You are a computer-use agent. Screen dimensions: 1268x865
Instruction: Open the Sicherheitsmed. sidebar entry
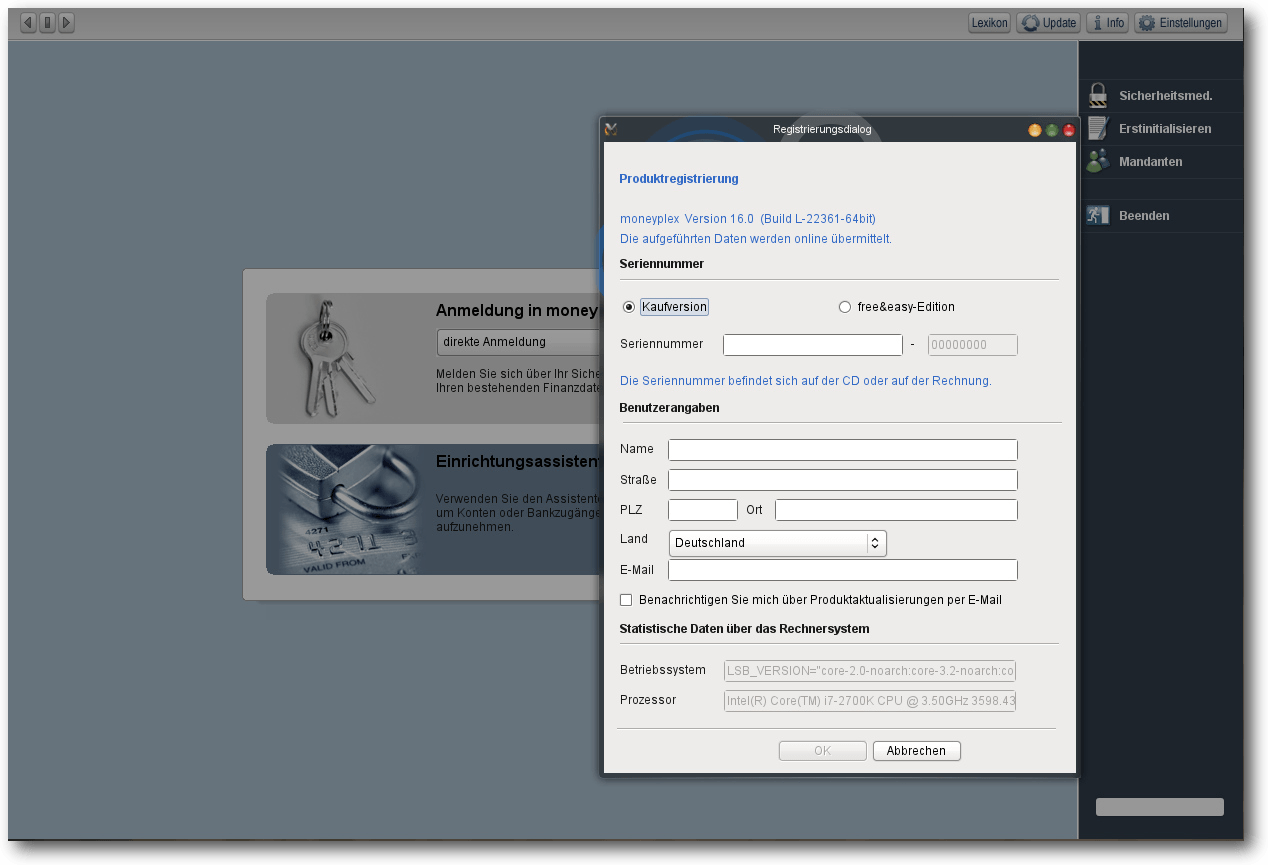tap(1165, 96)
